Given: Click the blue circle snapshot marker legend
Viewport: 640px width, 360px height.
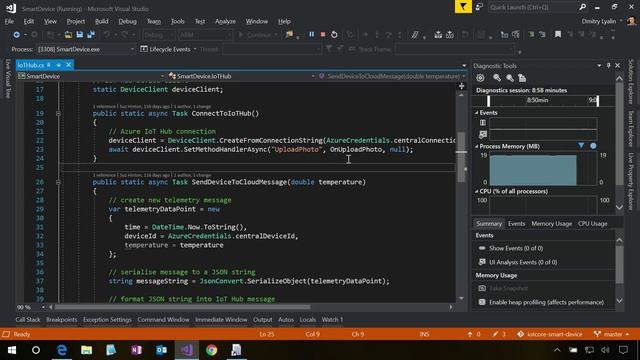Looking at the screenshot, I should tap(593, 146).
